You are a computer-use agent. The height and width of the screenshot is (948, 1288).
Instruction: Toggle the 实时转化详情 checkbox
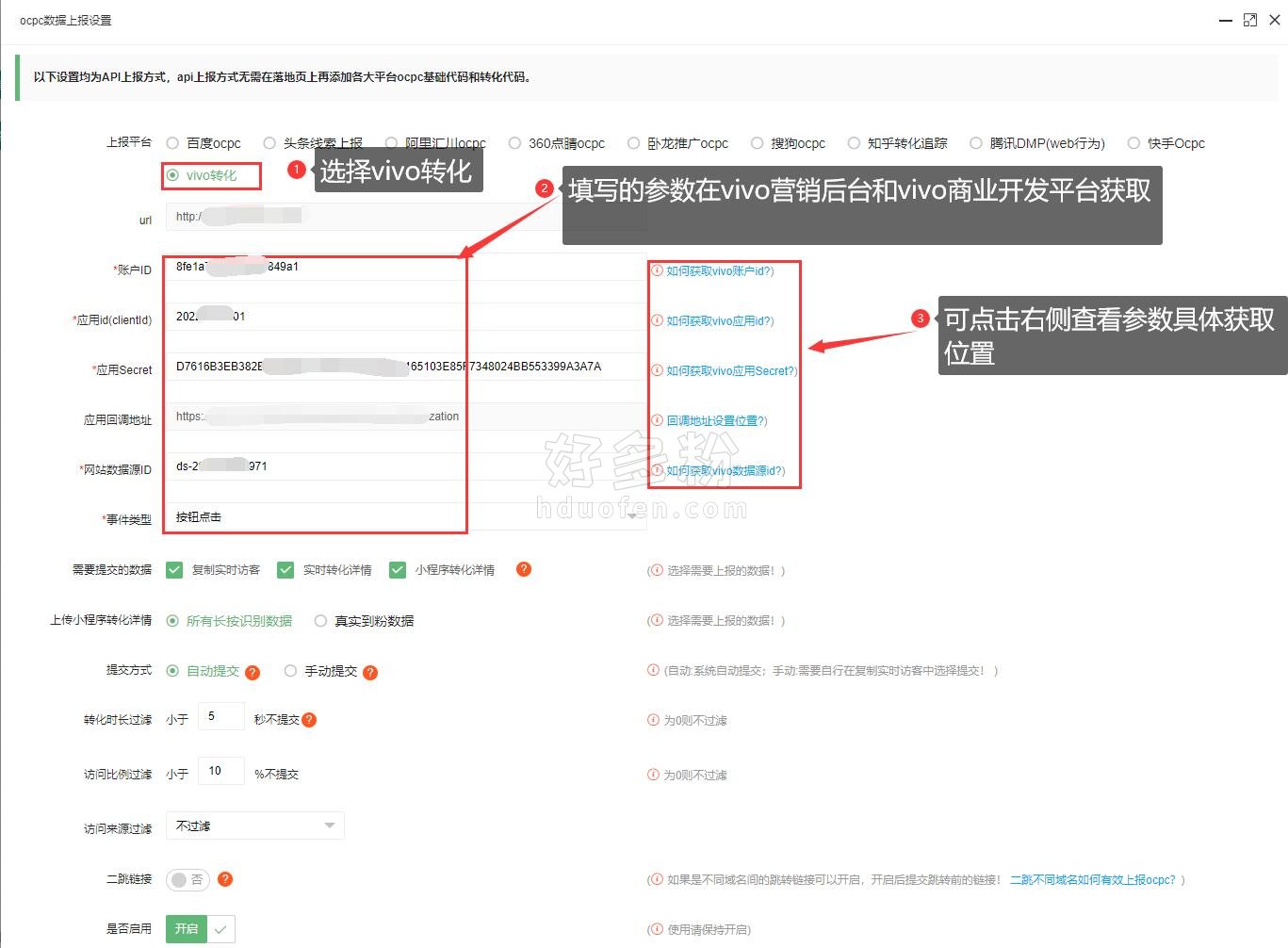click(285, 570)
